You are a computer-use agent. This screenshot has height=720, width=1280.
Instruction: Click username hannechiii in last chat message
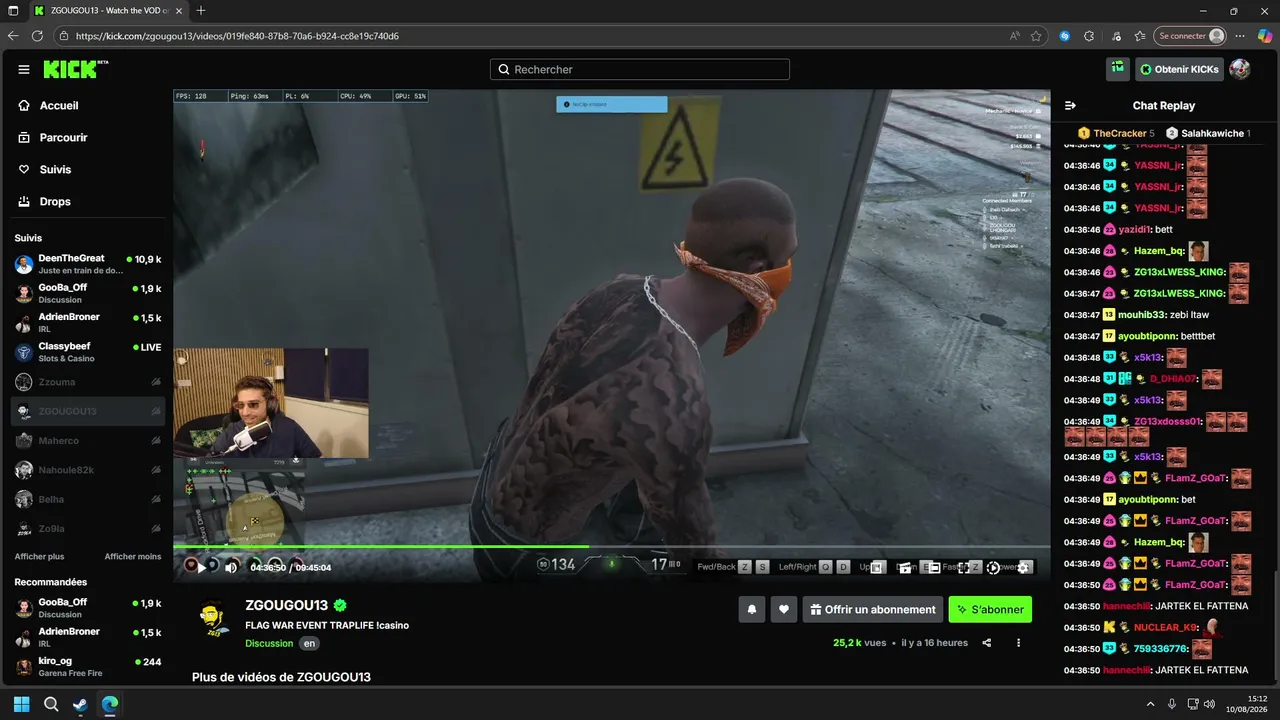pos(1126,670)
